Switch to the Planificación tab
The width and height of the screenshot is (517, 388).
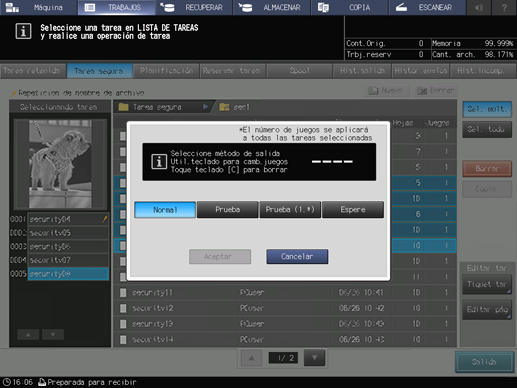coord(166,71)
